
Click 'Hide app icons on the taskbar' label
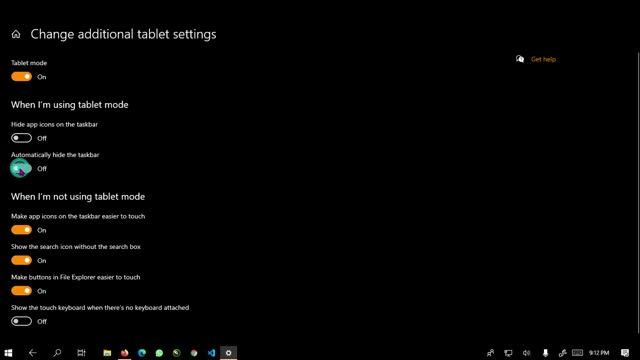(x=54, y=124)
